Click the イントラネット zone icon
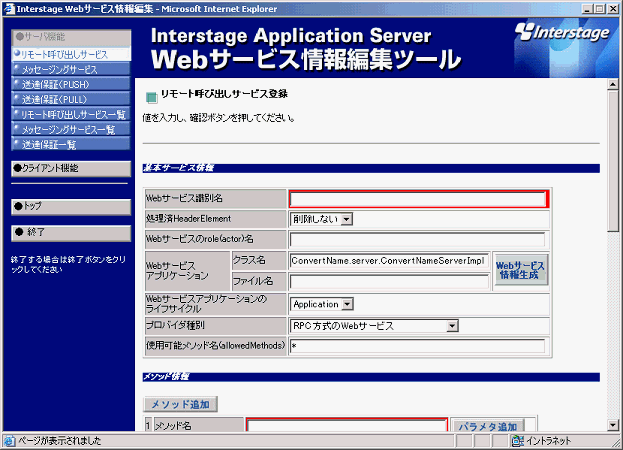The width and height of the screenshot is (623, 450). pos(518,440)
